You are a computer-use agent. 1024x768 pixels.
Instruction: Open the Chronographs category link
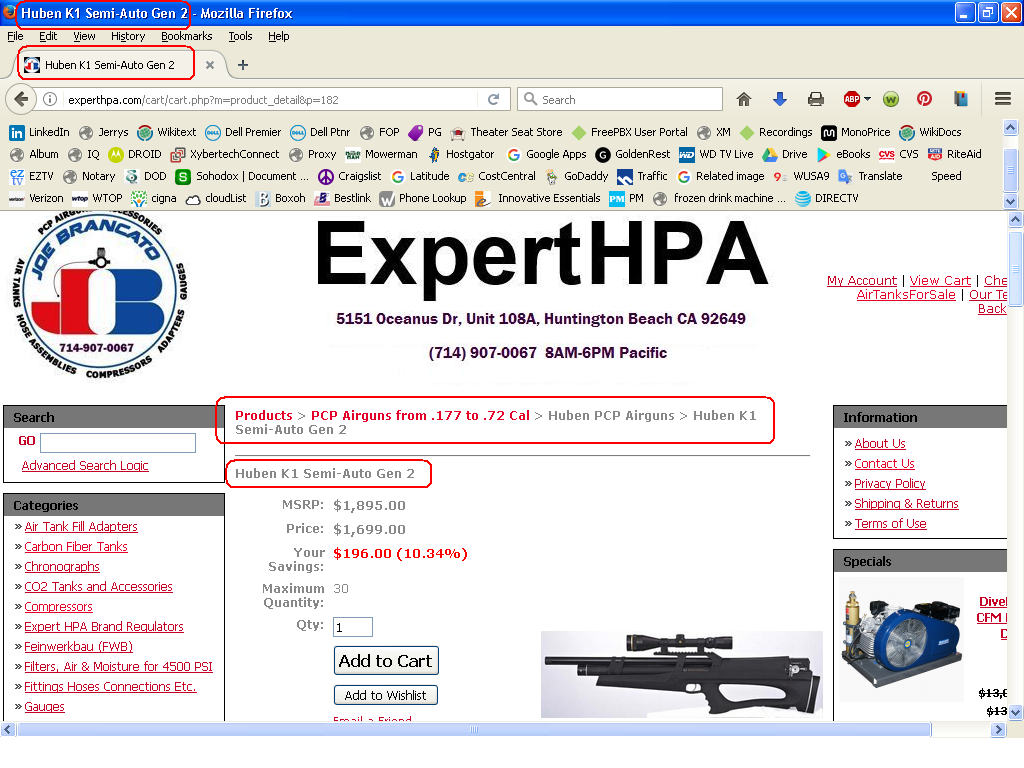[x=62, y=567]
